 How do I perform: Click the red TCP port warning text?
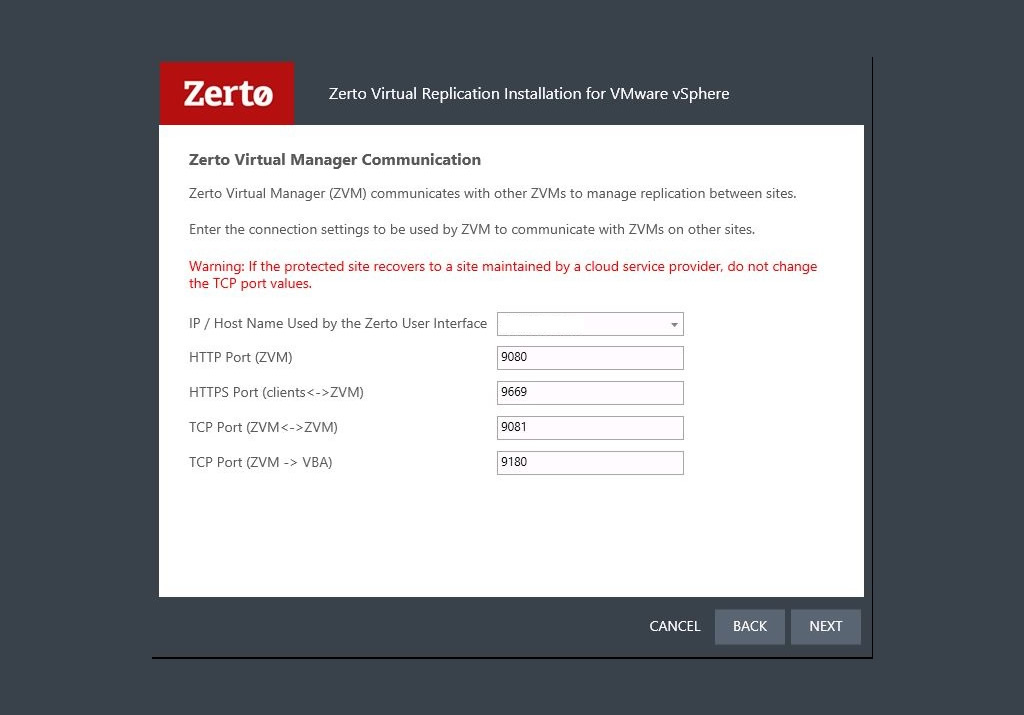click(x=503, y=275)
